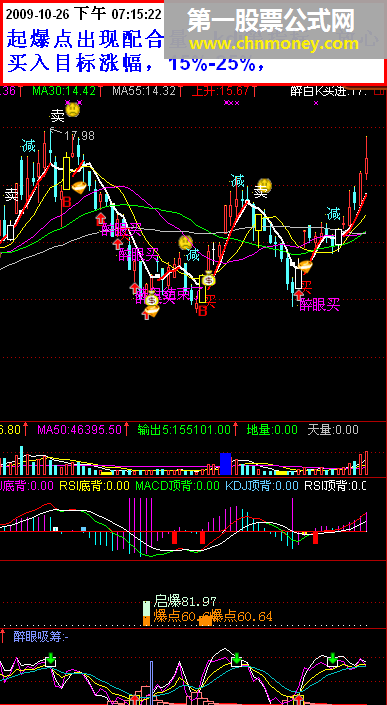
Task: Click the sad face above the trough 减 label
Action: click(x=185, y=243)
